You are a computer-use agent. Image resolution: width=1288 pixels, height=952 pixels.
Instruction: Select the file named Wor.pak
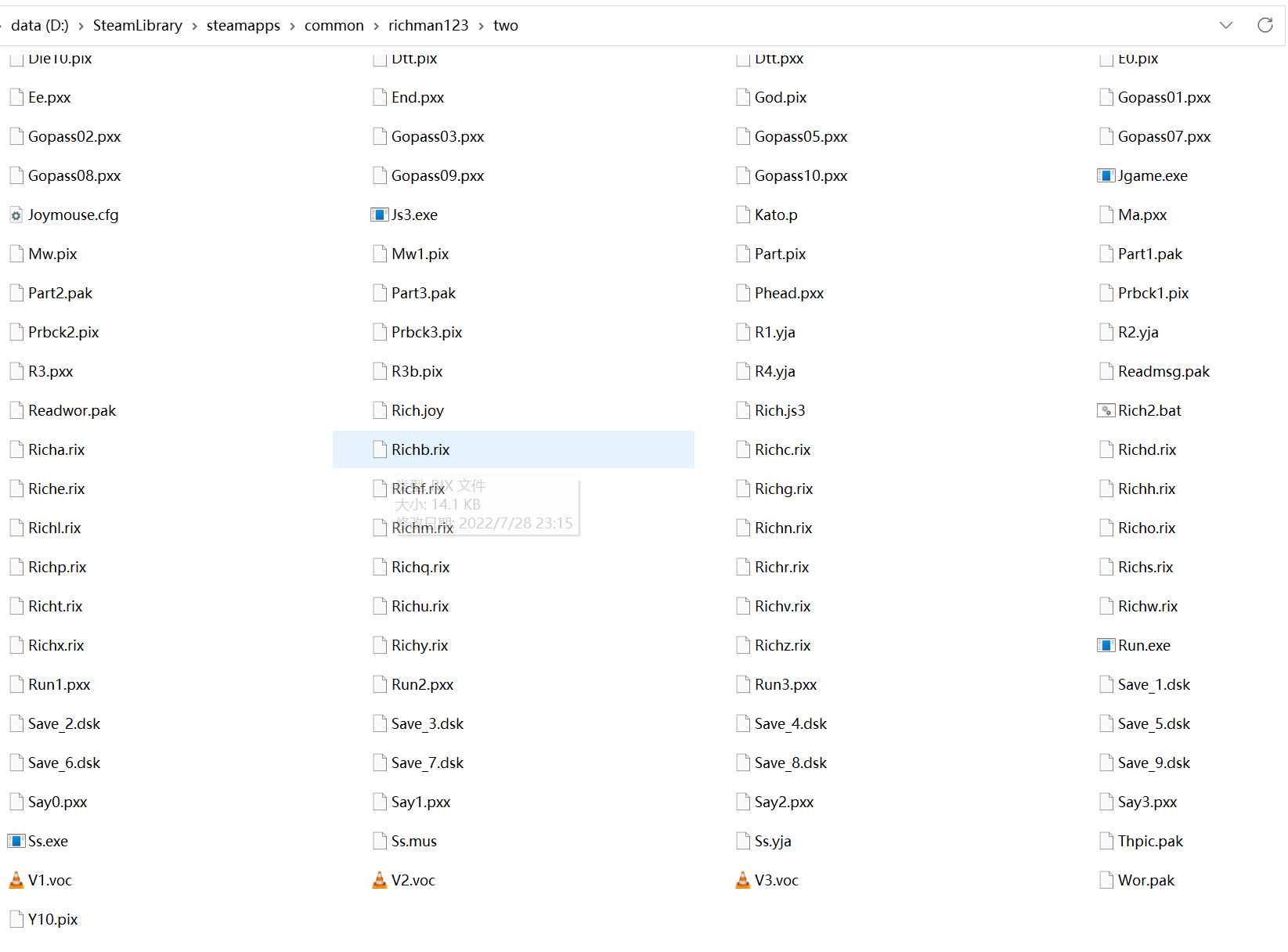1146,880
